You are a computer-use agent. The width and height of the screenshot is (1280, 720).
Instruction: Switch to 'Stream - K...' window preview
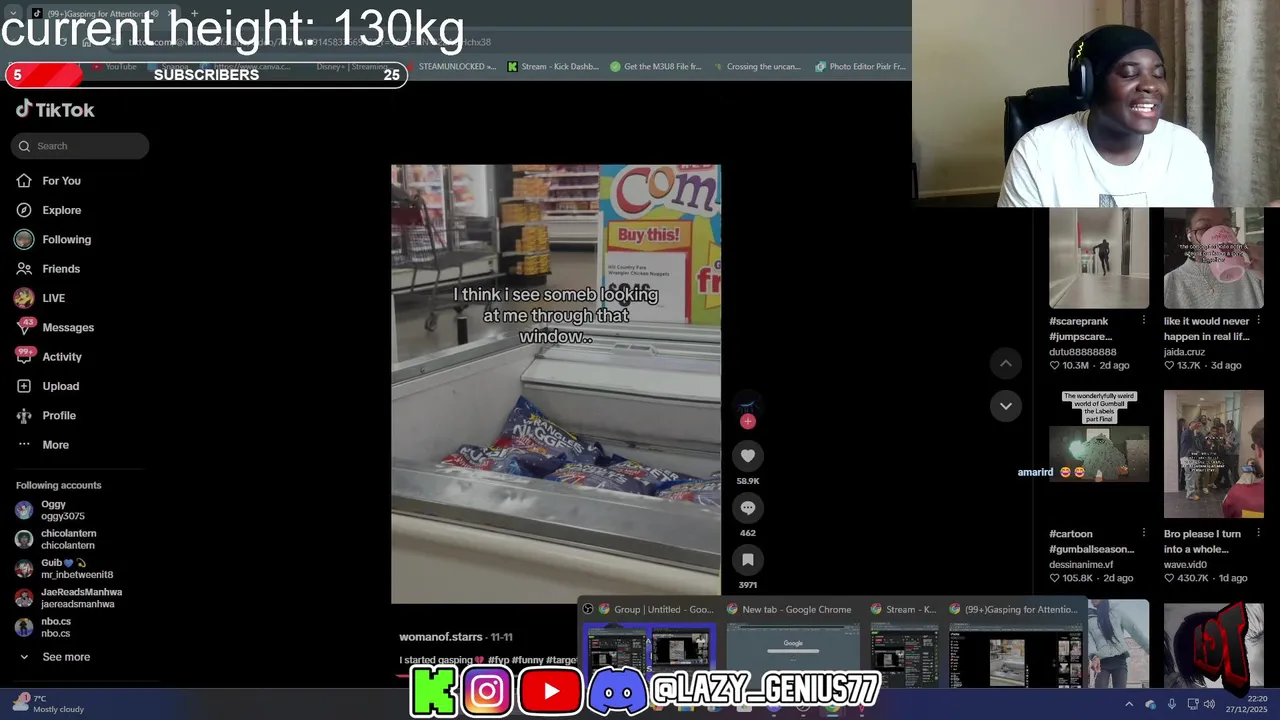pos(904,647)
